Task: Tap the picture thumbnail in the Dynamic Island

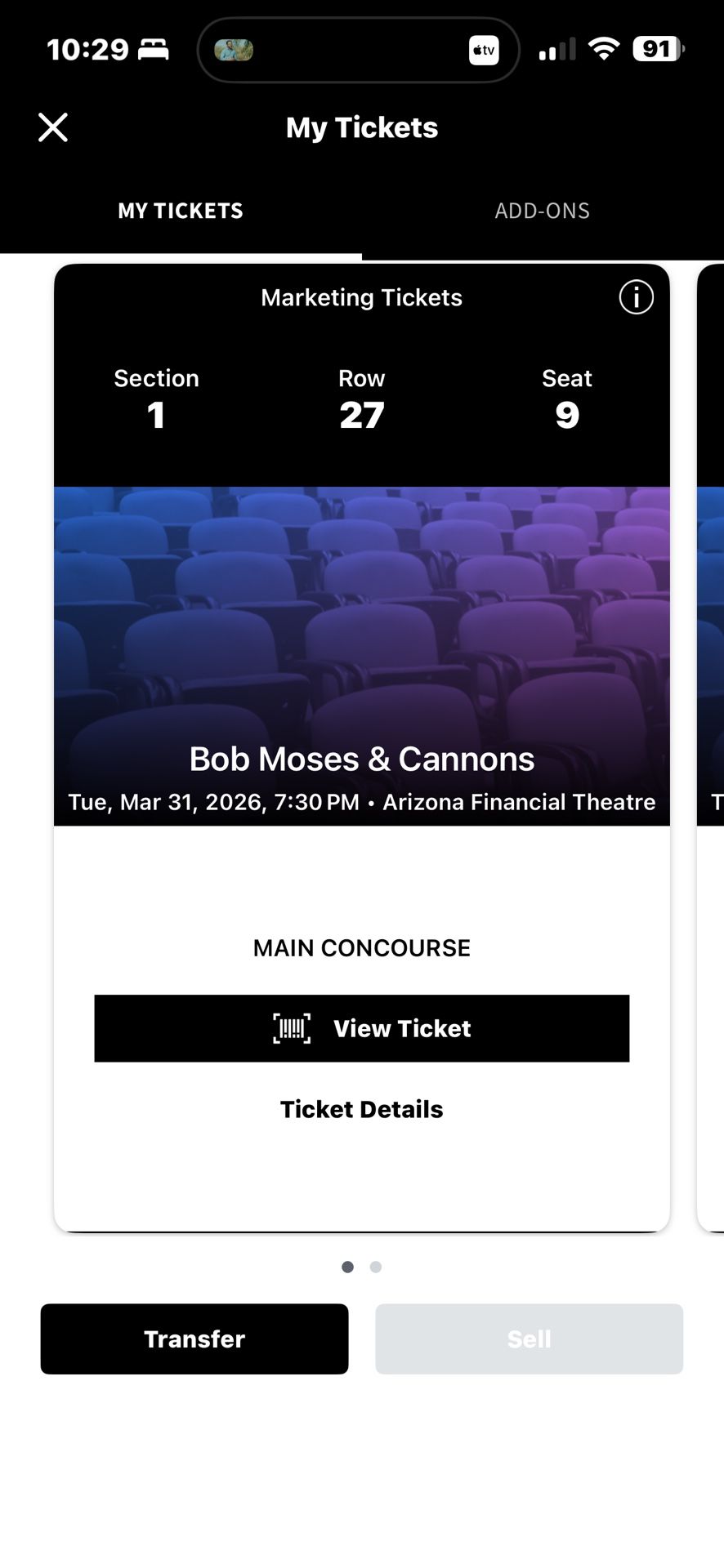Action: coord(235,49)
